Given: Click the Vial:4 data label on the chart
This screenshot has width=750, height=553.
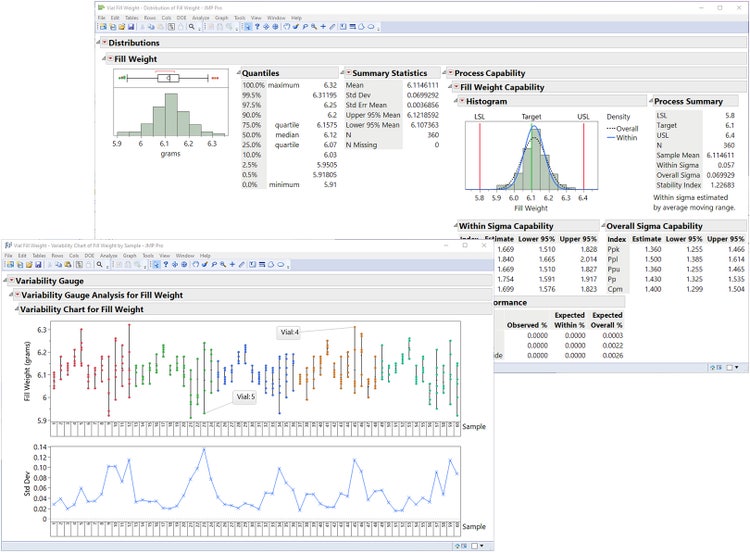Looking at the screenshot, I should (x=289, y=331).
